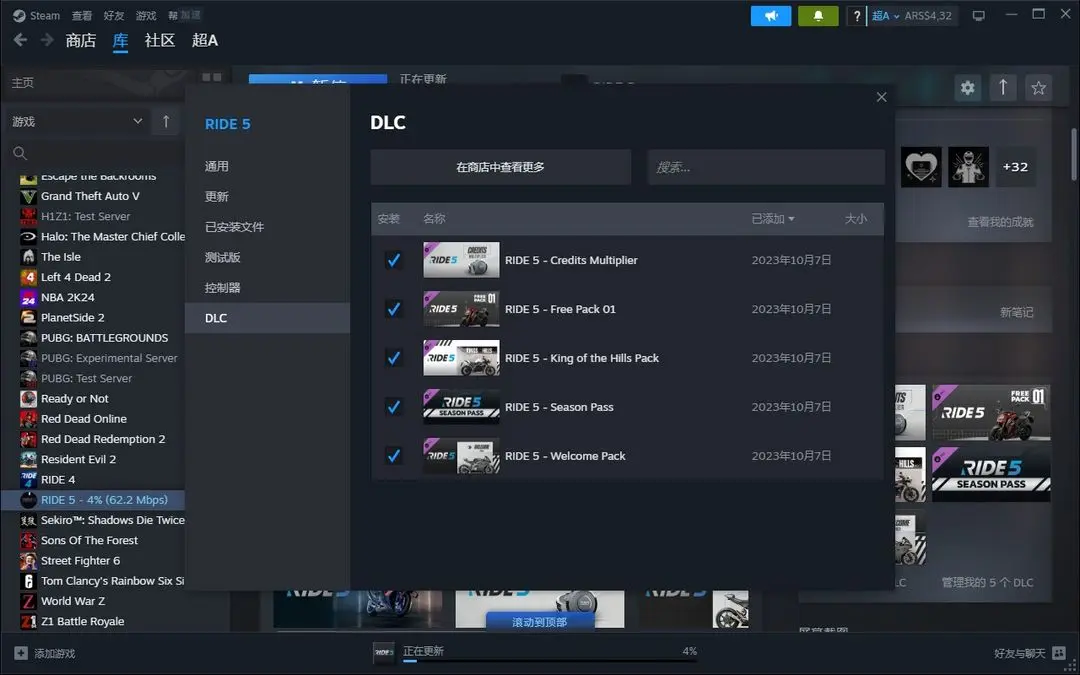Viewport: 1080px width, 675px height.
Task: Close the RIDE 5 properties dialog
Action: [x=882, y=97]
